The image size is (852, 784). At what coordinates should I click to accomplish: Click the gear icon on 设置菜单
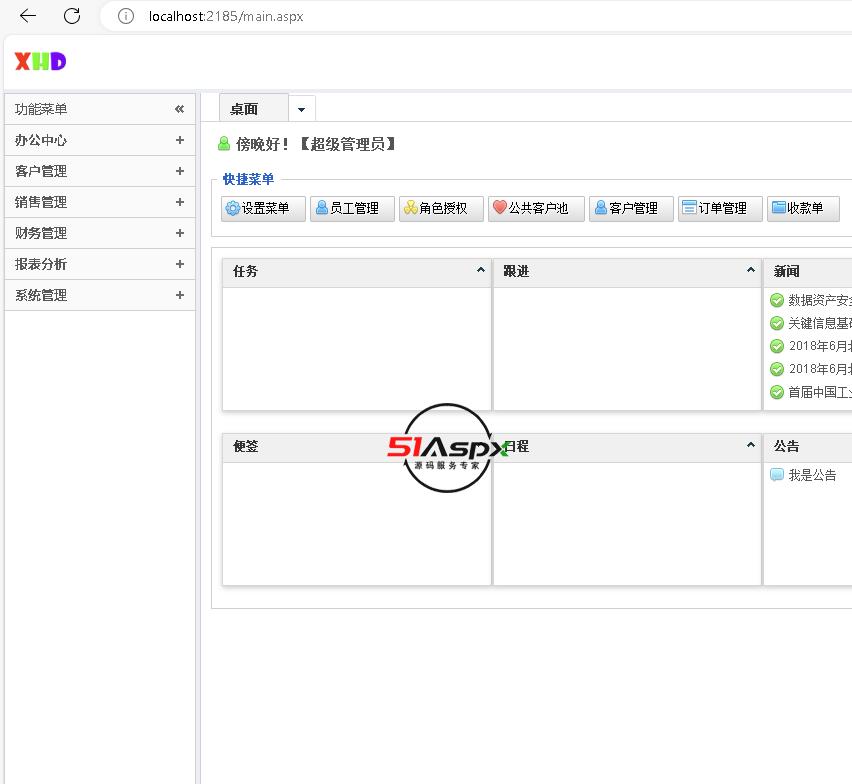tap(232, 208)
